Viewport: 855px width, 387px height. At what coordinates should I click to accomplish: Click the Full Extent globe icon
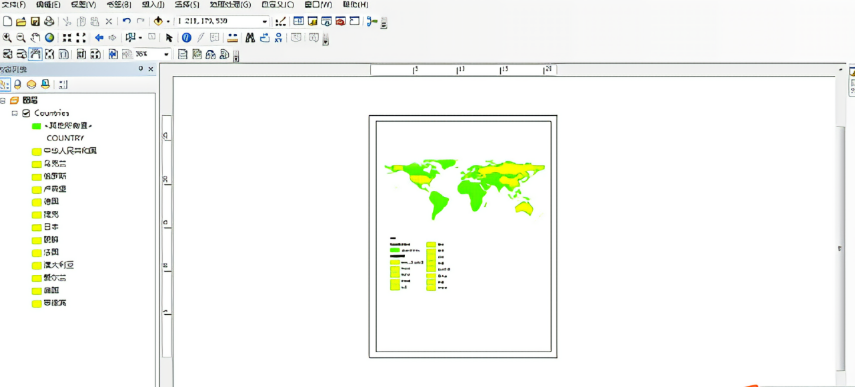pos(50,38)
